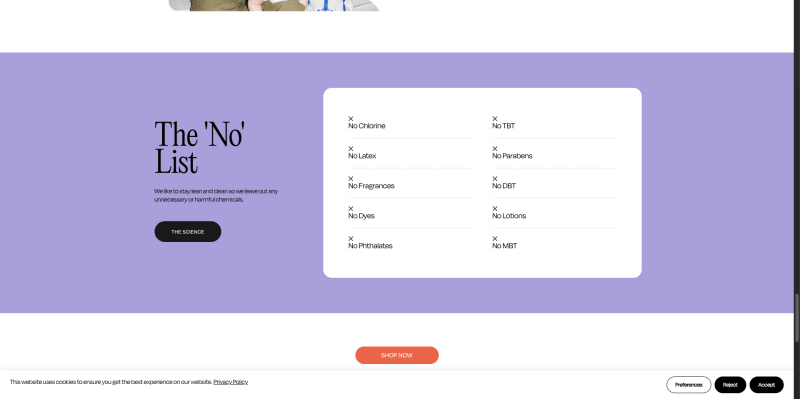Click the "No Dyes" text

[x=361, y=216]
